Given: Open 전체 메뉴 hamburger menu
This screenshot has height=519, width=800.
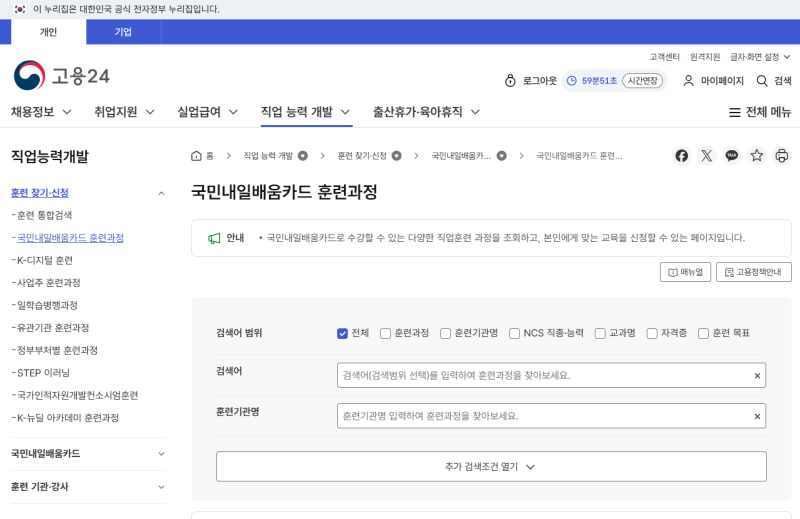Looking at the screenshot, I should tap(760, 112).
